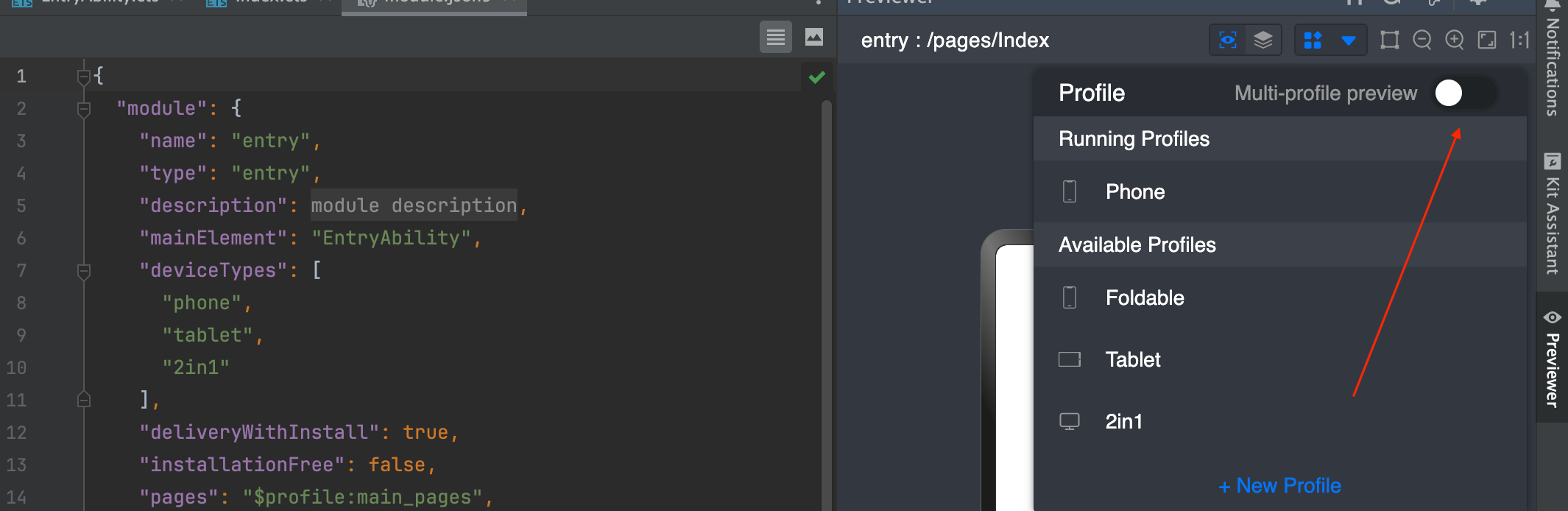Click the crop frame icon in Previewer toolbar
Viewport: 1568px width, 511px height.
[x=1390, y=40]
